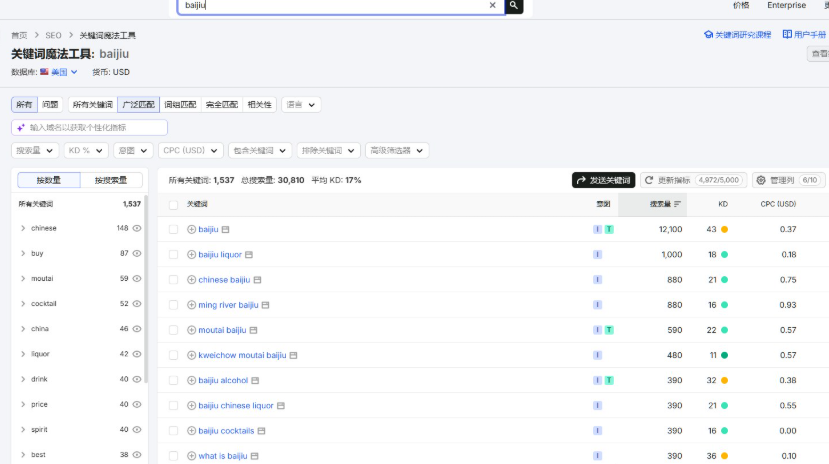Expand the 'chinese' keyword group
This screenshot has width=829, height=464.
tap(23, 228)
